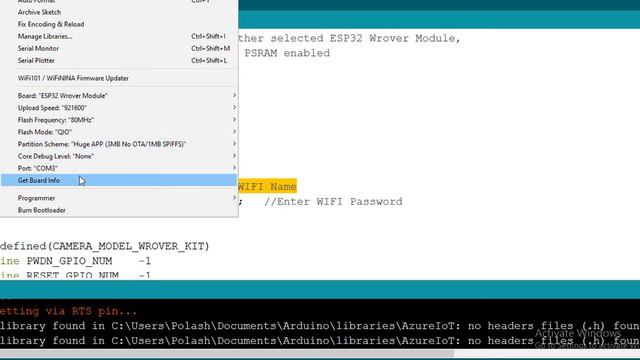Choose Fix Encoding & Reload
The image size is (640, 360).
pyautogui.click(x=119, y=24)
